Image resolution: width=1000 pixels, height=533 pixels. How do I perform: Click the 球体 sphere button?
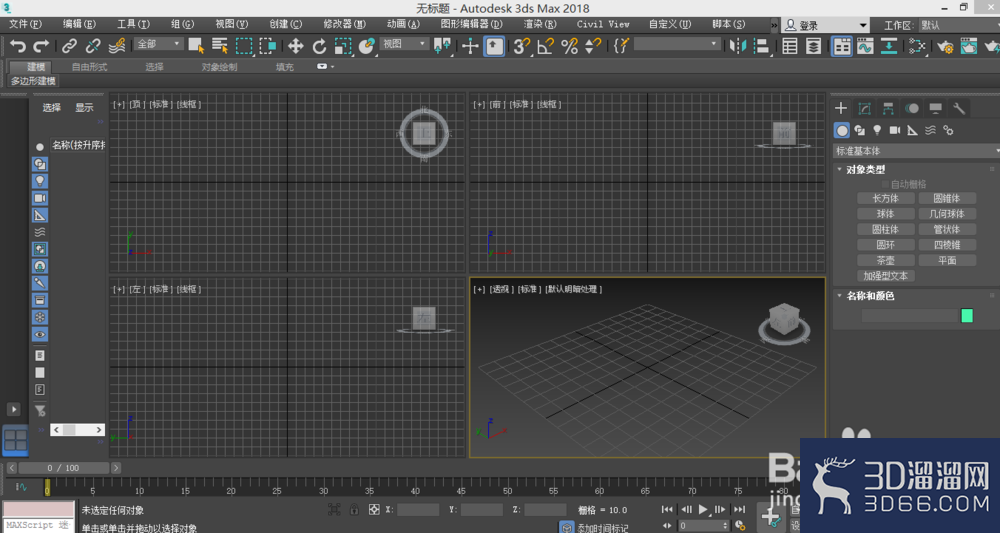coord(885,214)
